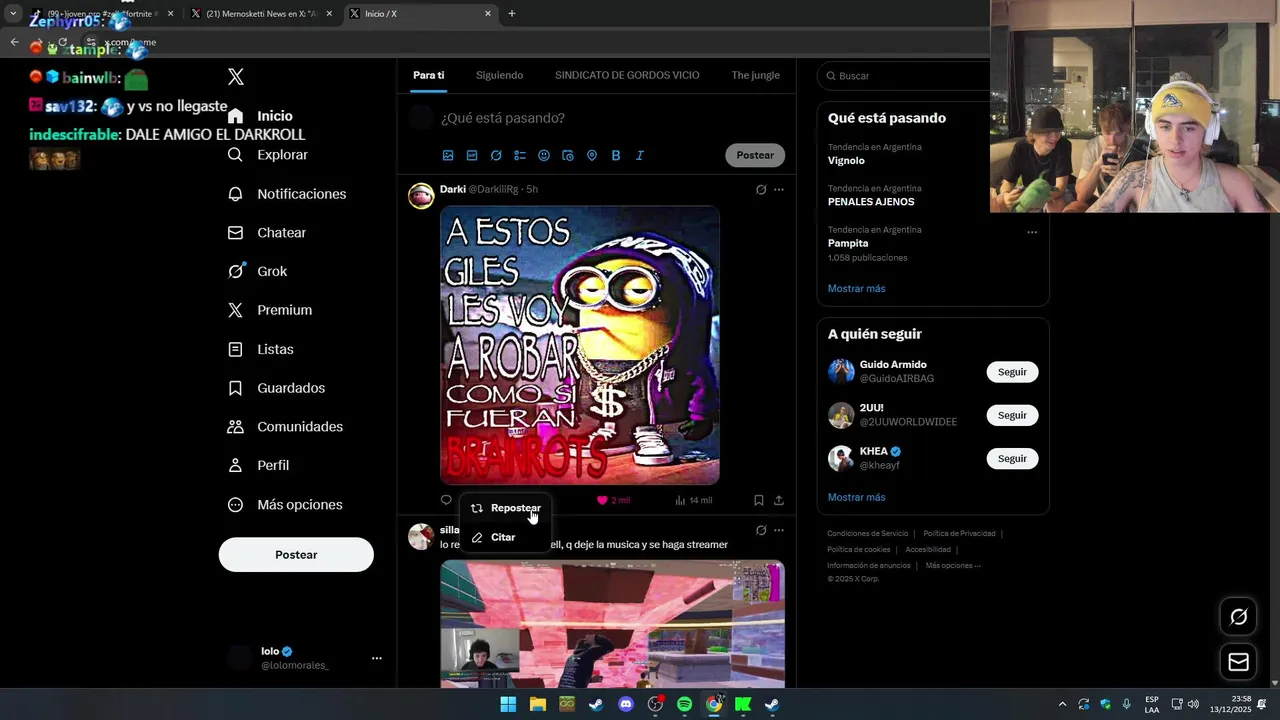The image size is (1280, 720).
Task: Toggle bold formatting in composer
Action: tap(616, 155)
